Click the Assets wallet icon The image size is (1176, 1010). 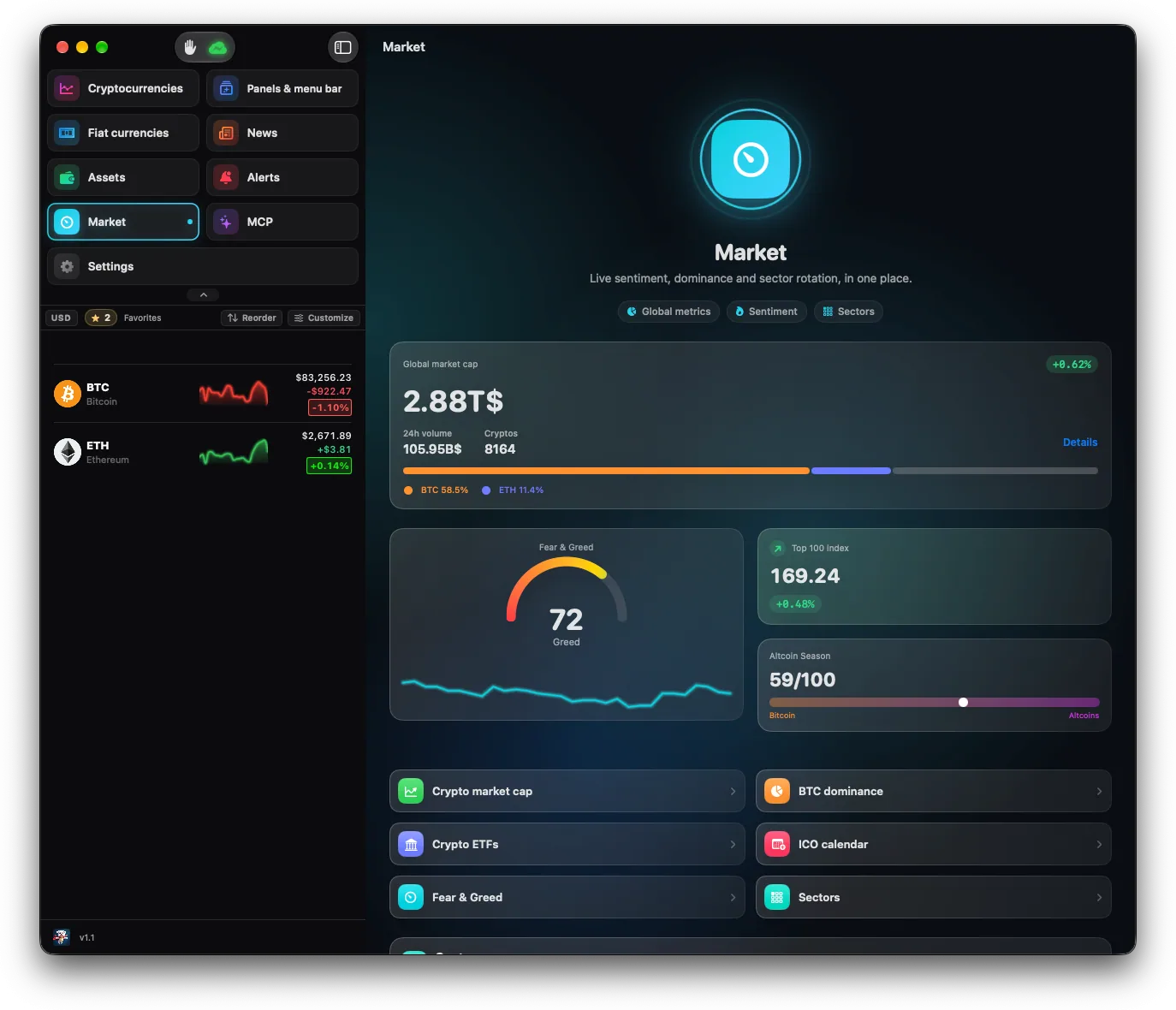click(67, 177)
